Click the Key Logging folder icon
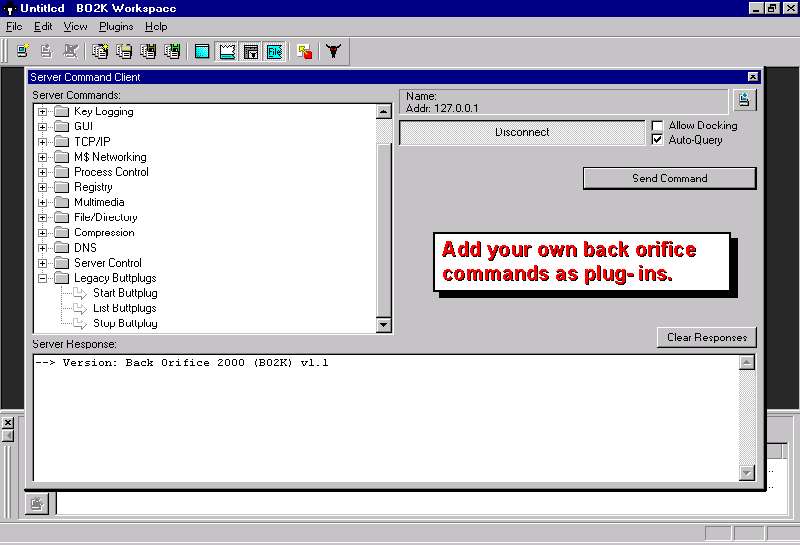The width and height of the screenshot is (800, 545). click(62, 111)
